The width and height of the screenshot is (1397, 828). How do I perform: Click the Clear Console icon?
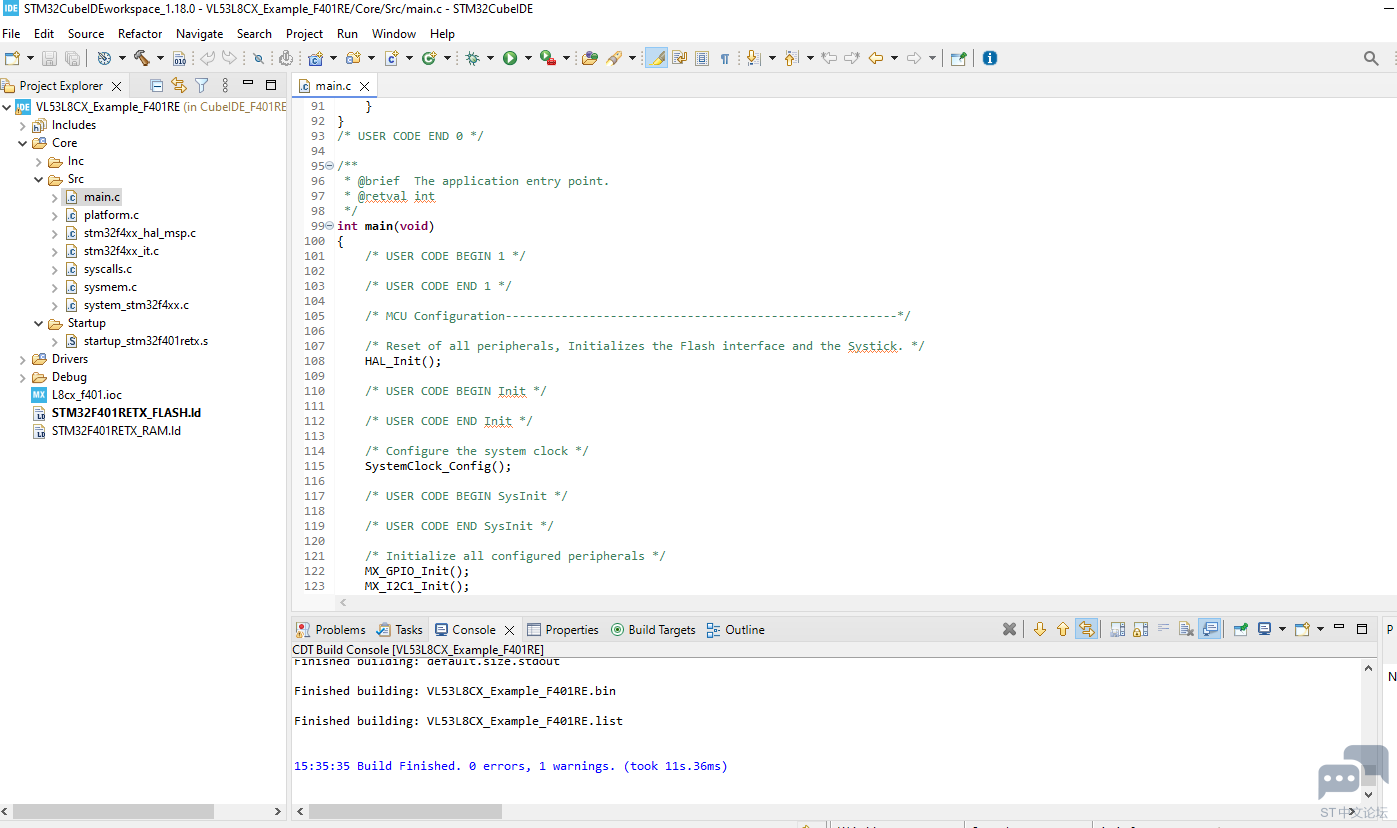coord(1186,629)
